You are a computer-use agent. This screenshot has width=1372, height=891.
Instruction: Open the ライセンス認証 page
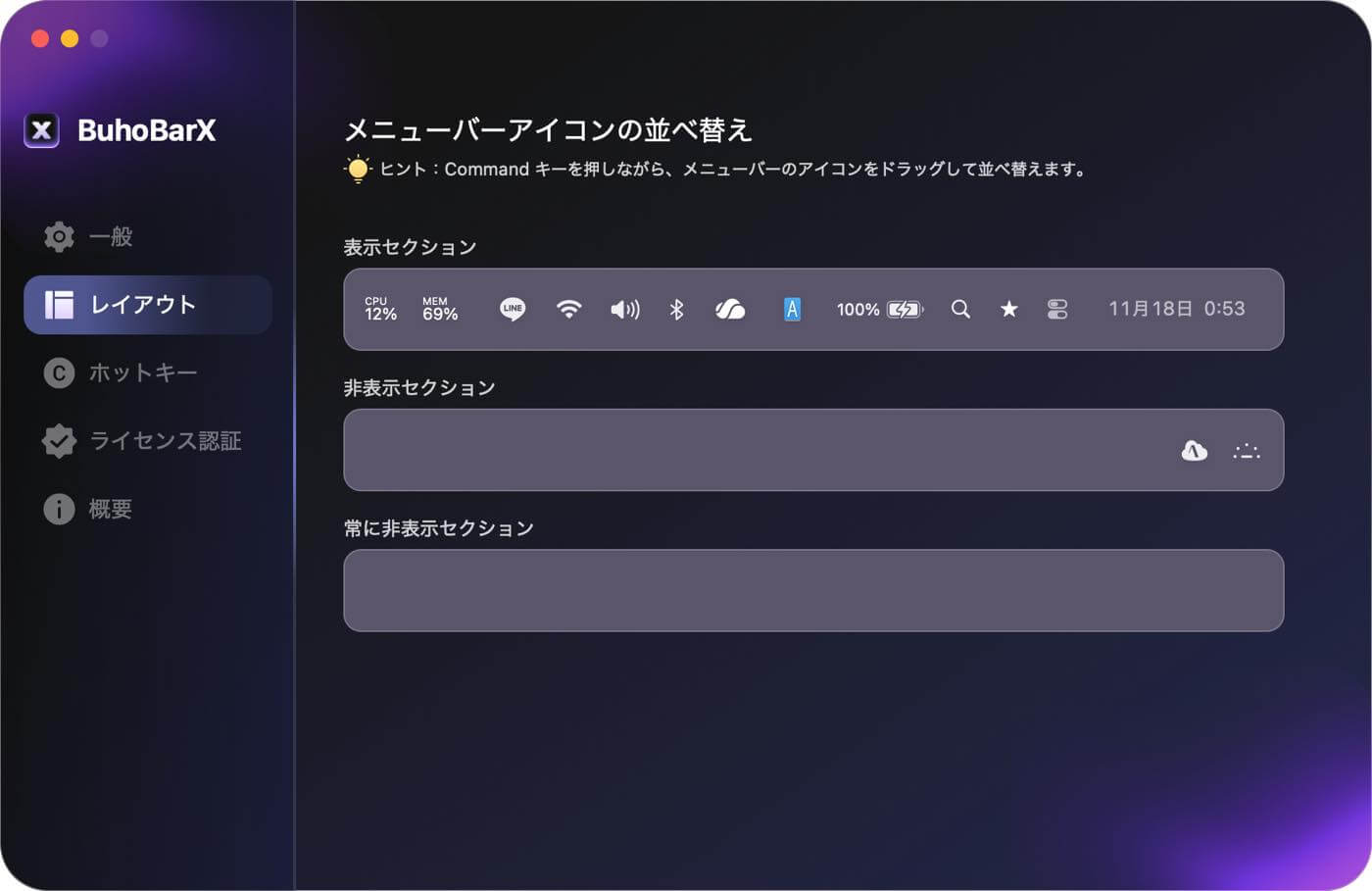click(x=167, y=440)
